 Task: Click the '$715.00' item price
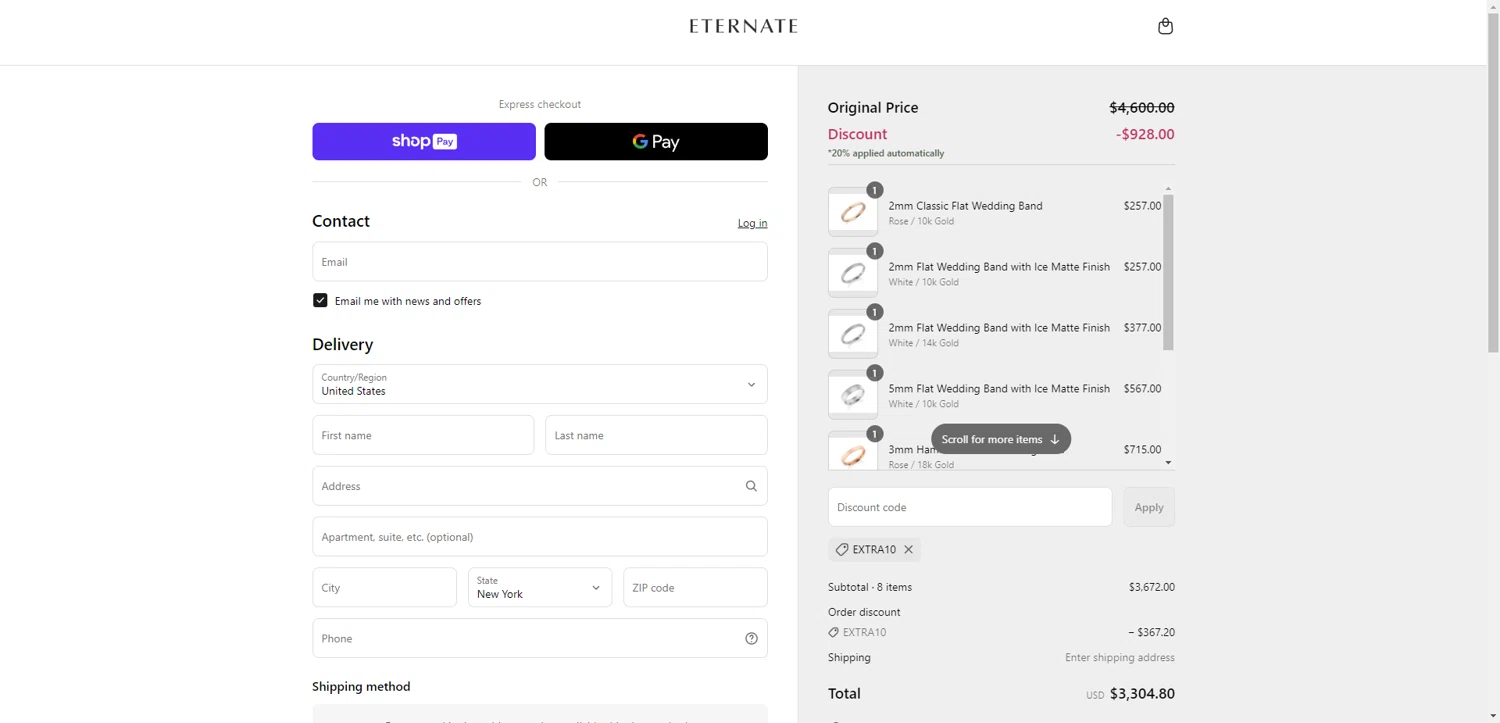pos(1142,450)
